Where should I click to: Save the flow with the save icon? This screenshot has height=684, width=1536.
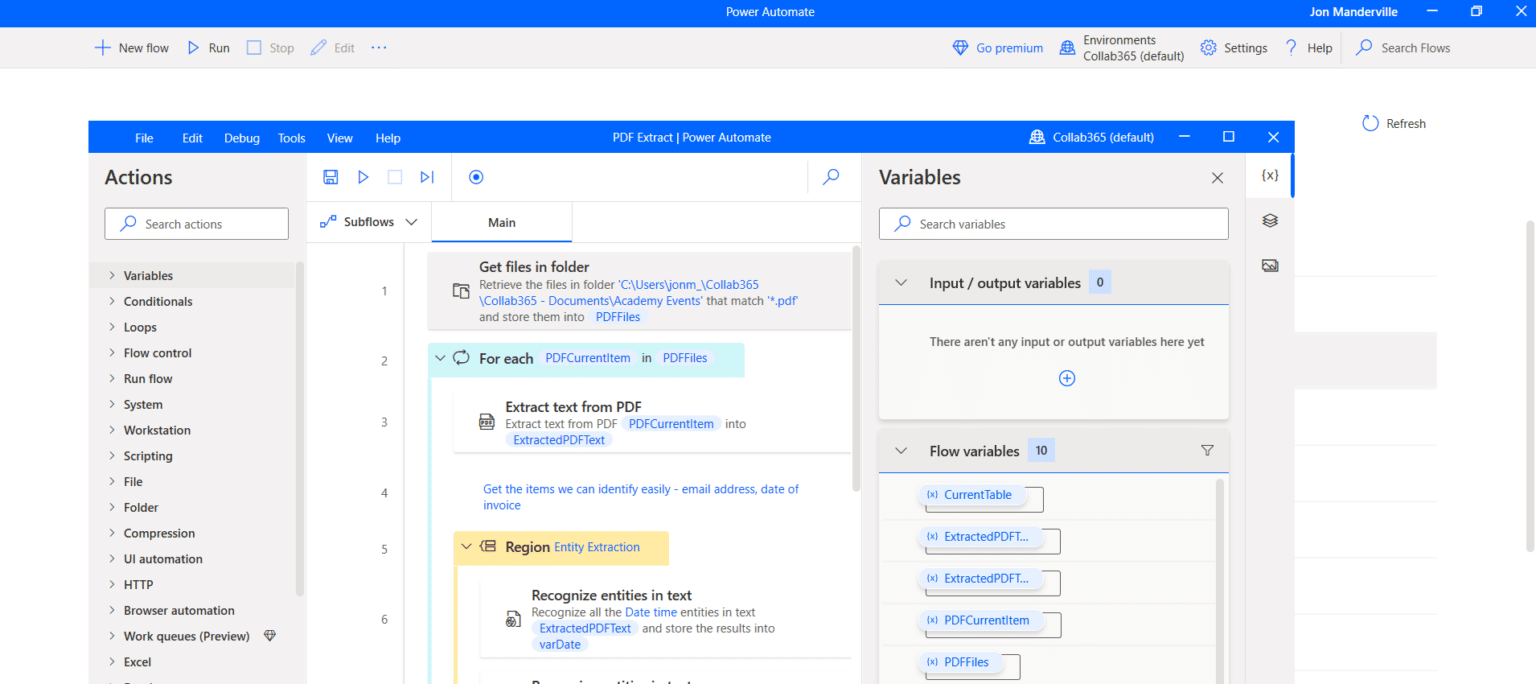tap(330, 177)
